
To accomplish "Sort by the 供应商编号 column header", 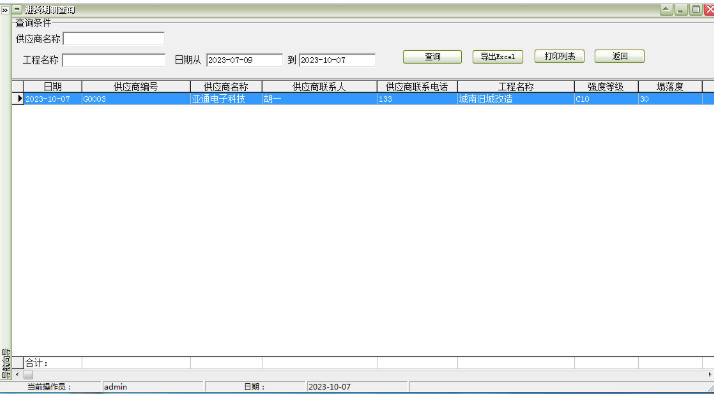I will click(x=136, y=86).
